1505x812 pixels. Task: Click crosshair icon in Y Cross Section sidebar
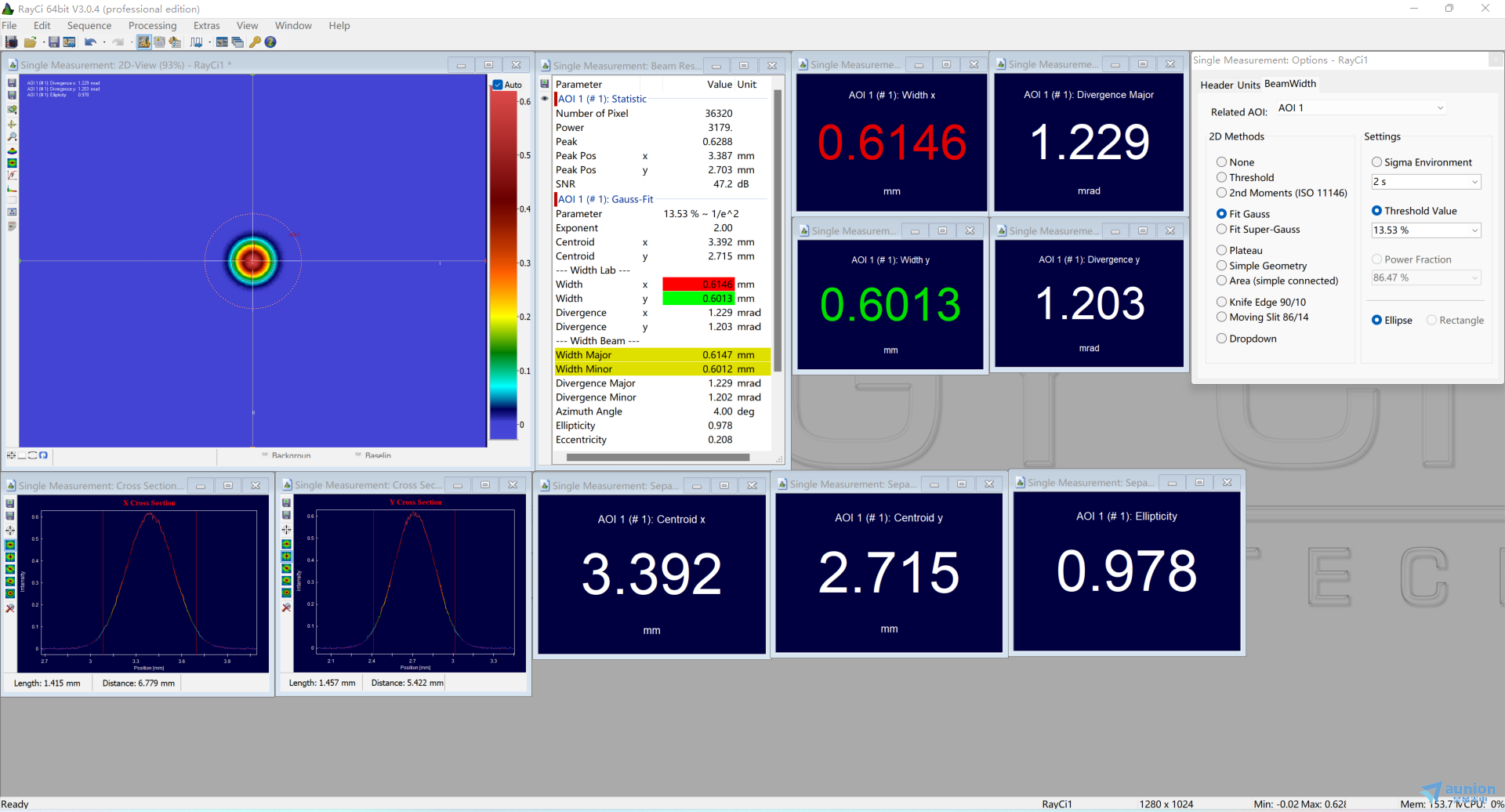(x=286, y=530)
